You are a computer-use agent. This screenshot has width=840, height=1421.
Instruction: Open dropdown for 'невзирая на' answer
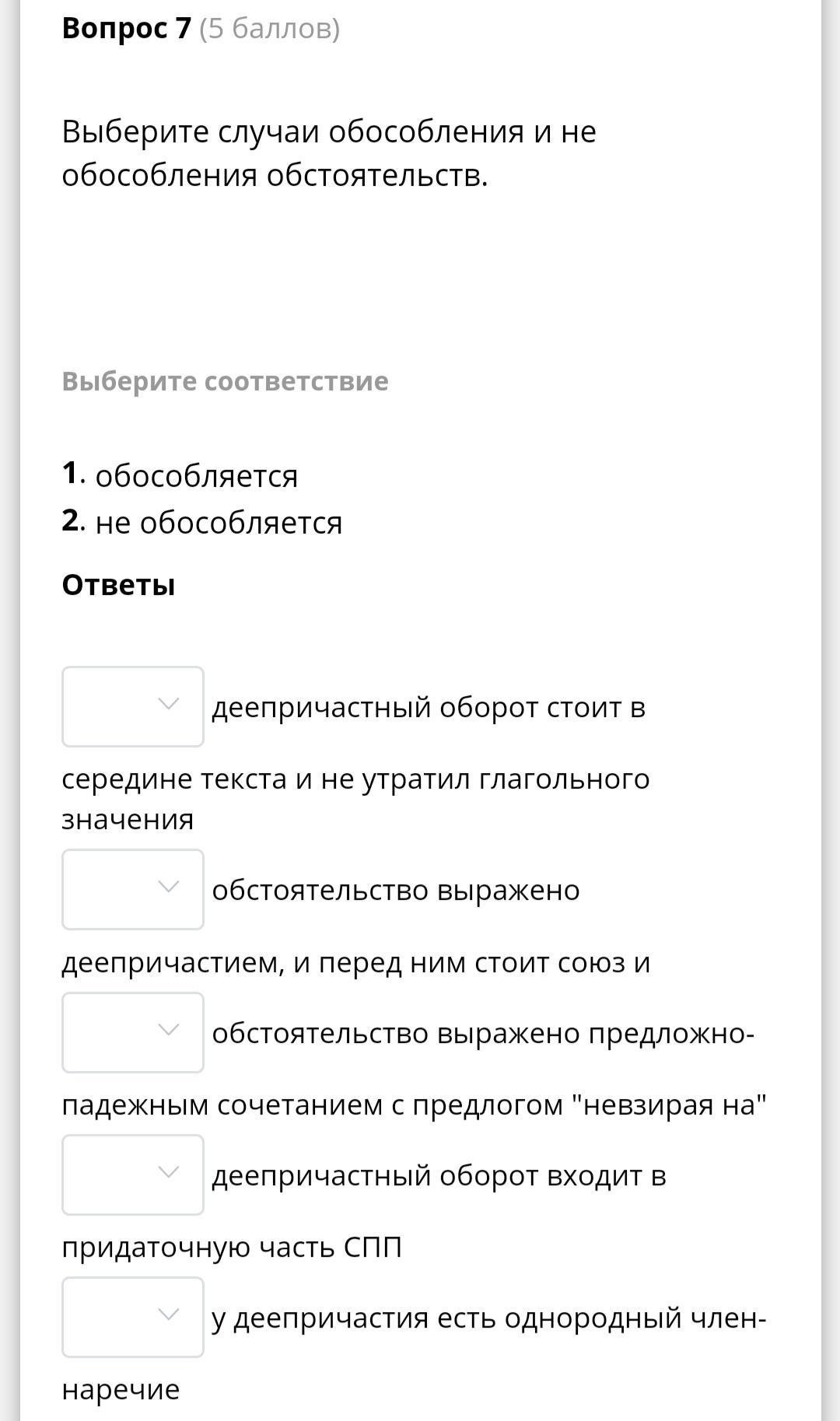[132, 1032]
